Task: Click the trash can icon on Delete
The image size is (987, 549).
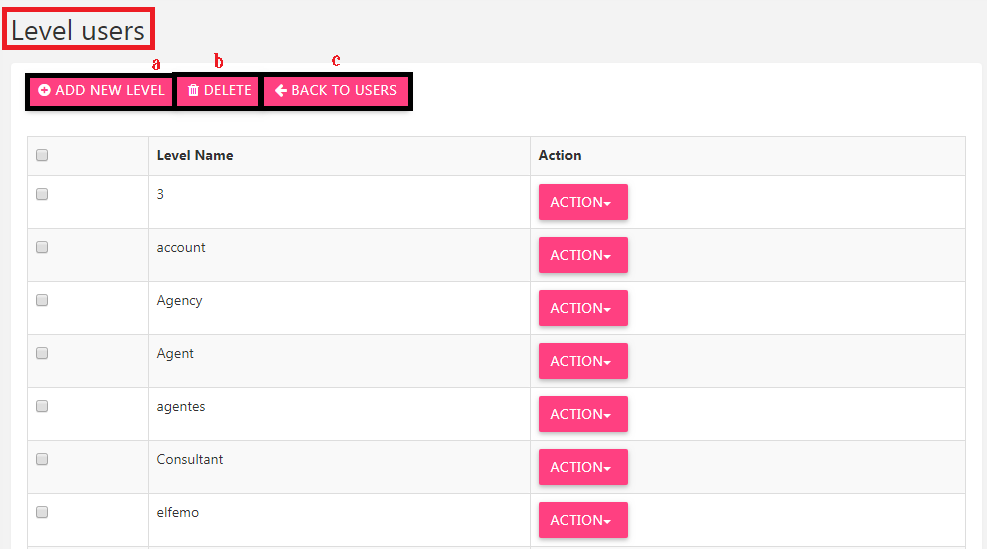Action: pos(193,91)
